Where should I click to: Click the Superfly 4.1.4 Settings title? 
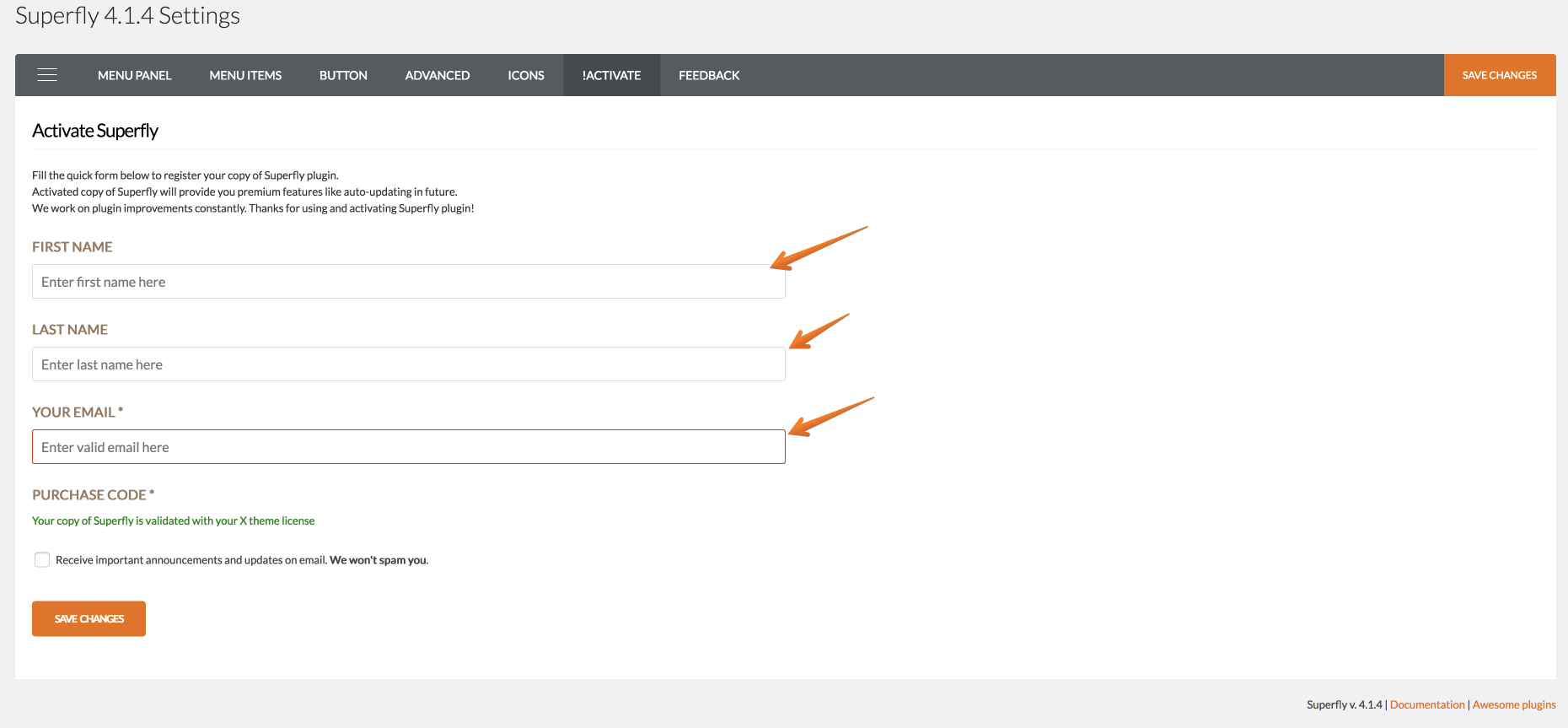[127, 15]
